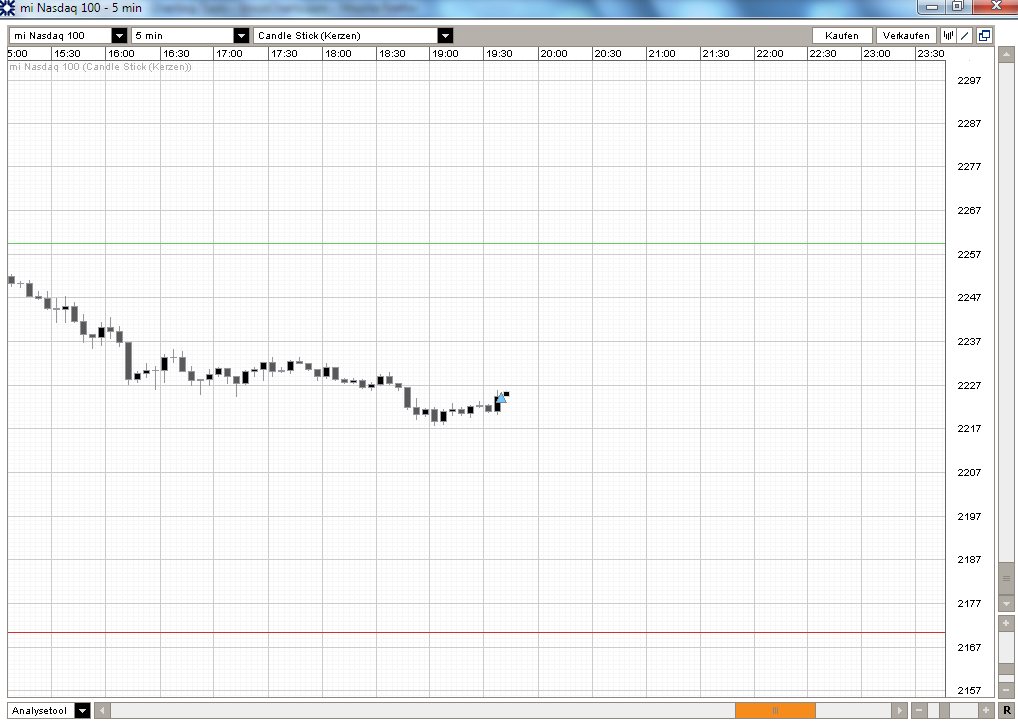Click the 2257 price axis label

(x=969, y=255)
